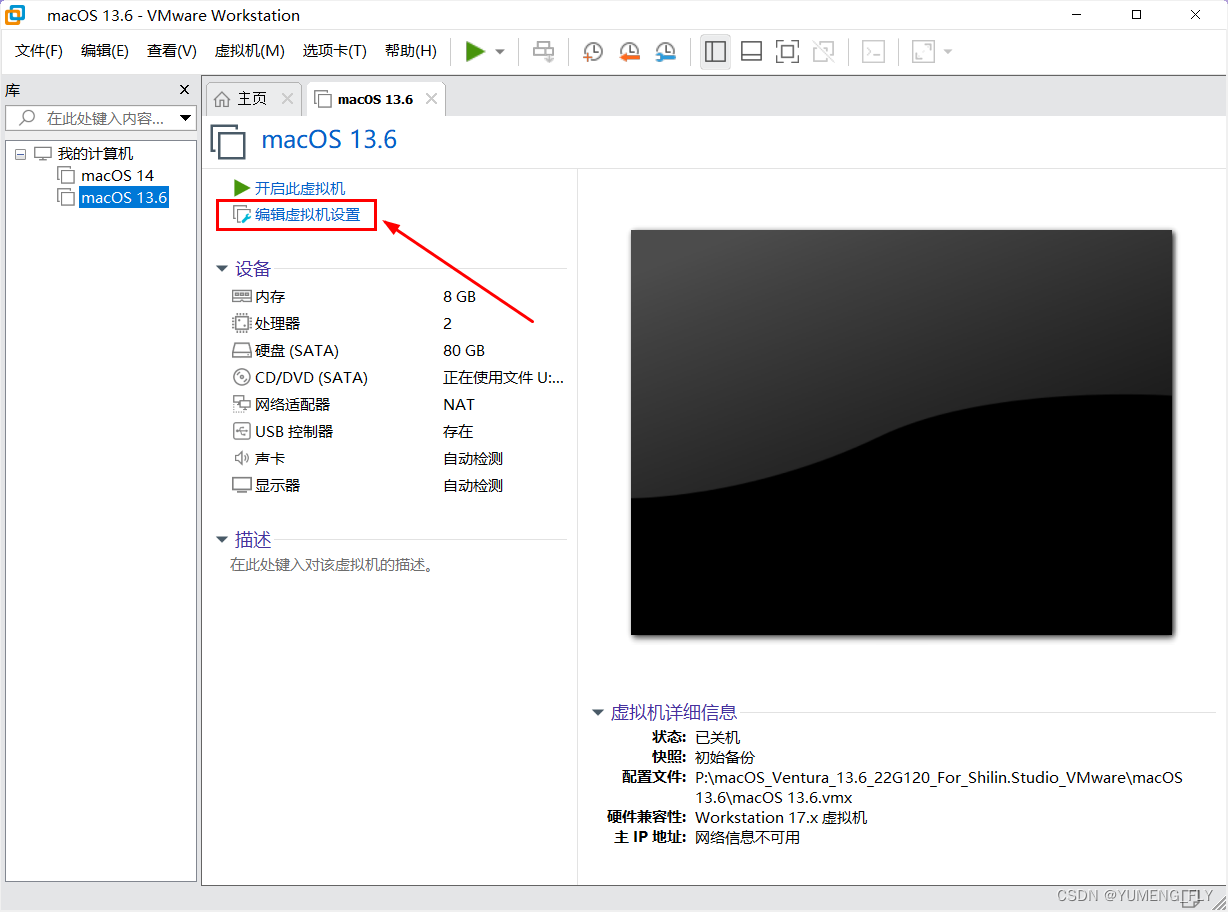Click the 已关机 status value
Screen dimensions: 1228x912
[718, 737]
